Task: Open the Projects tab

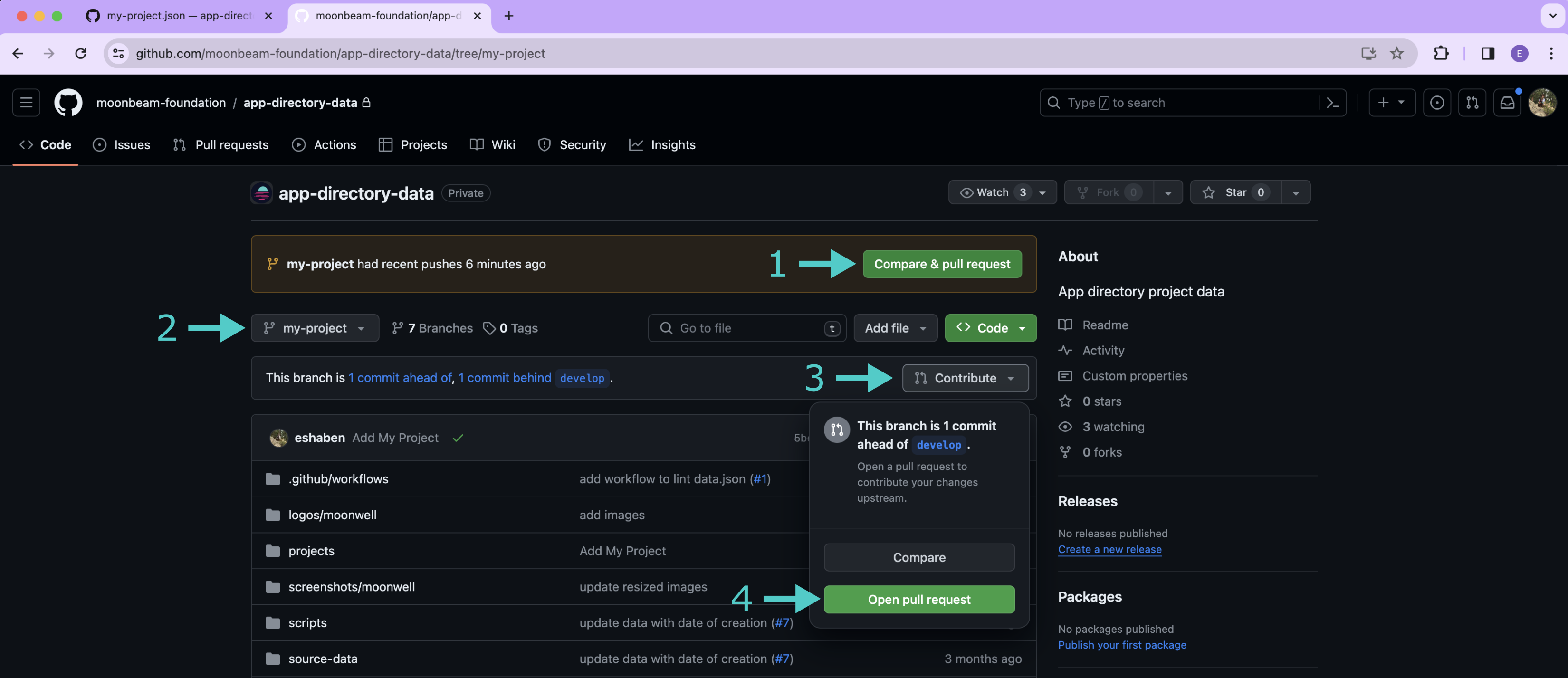Action: (x=413, y=145)
